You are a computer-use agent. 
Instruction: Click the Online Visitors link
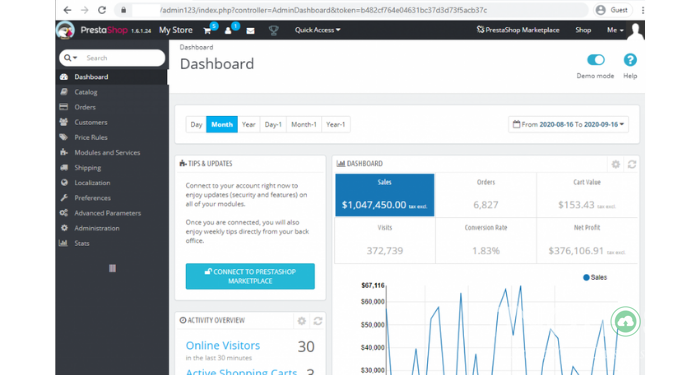[x=223, y=346]
